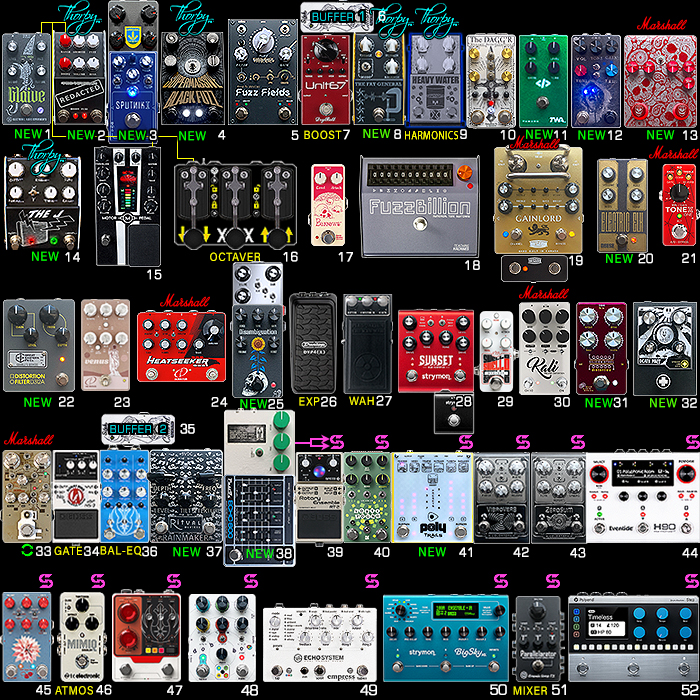
Task: Select the Fat General pedal numbered 8
Action: pos(379,79)
